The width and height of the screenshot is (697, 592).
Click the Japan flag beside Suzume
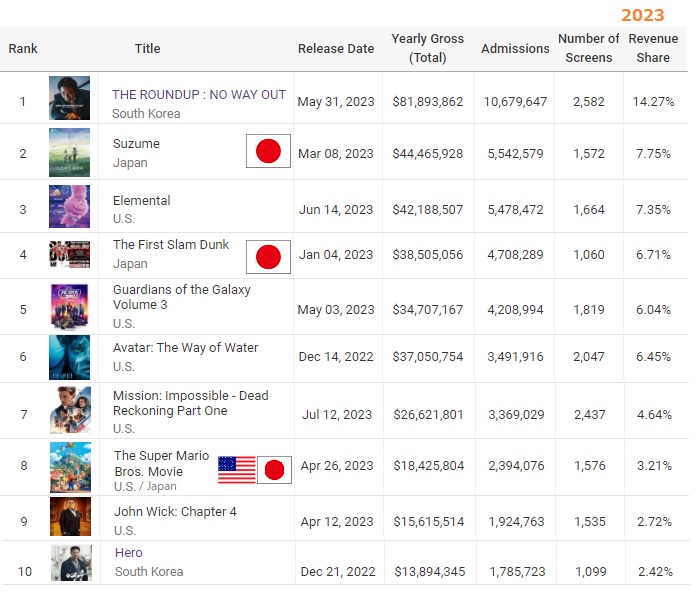click(268, 151)
